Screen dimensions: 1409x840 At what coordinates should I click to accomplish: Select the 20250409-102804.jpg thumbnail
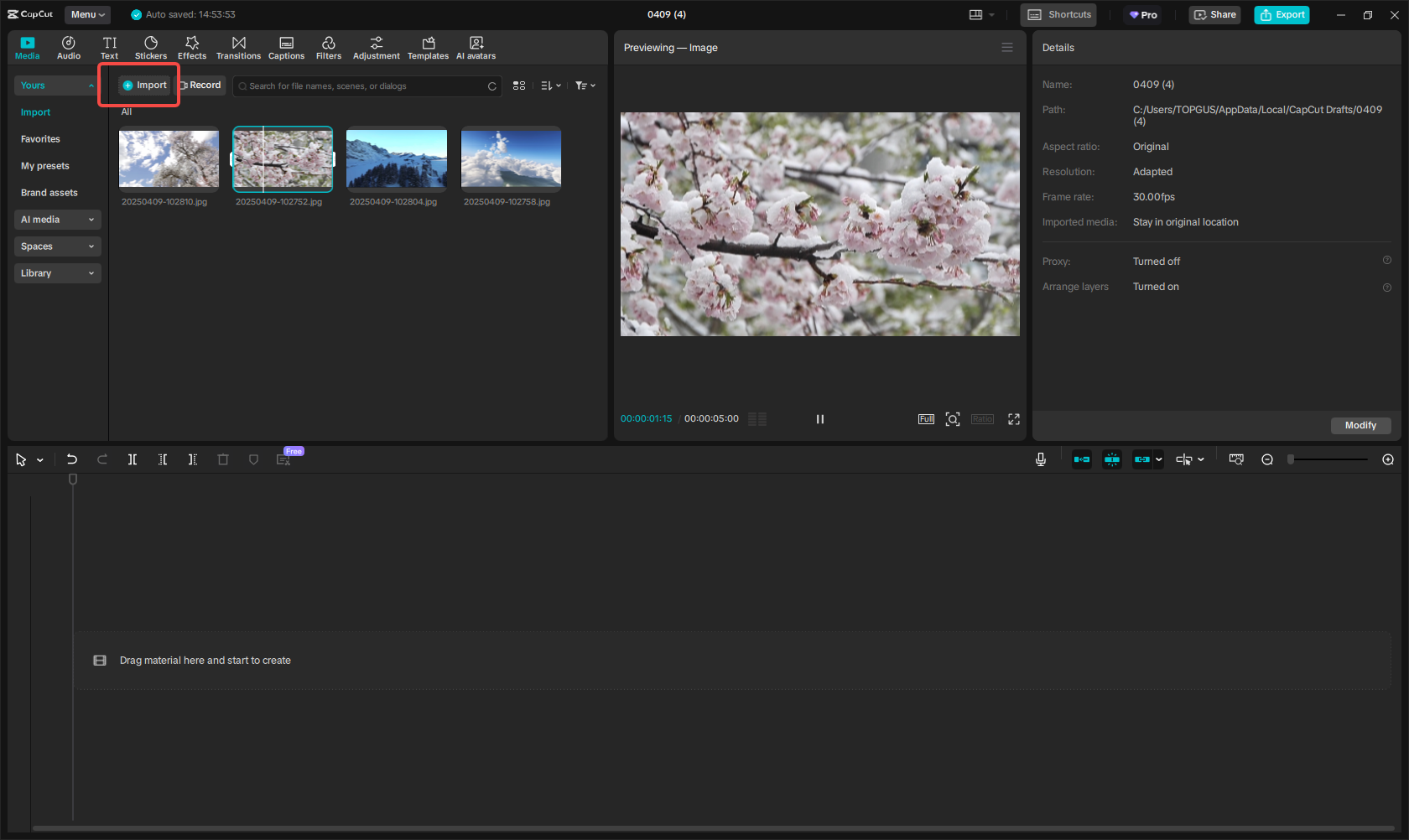coord(396,159)
